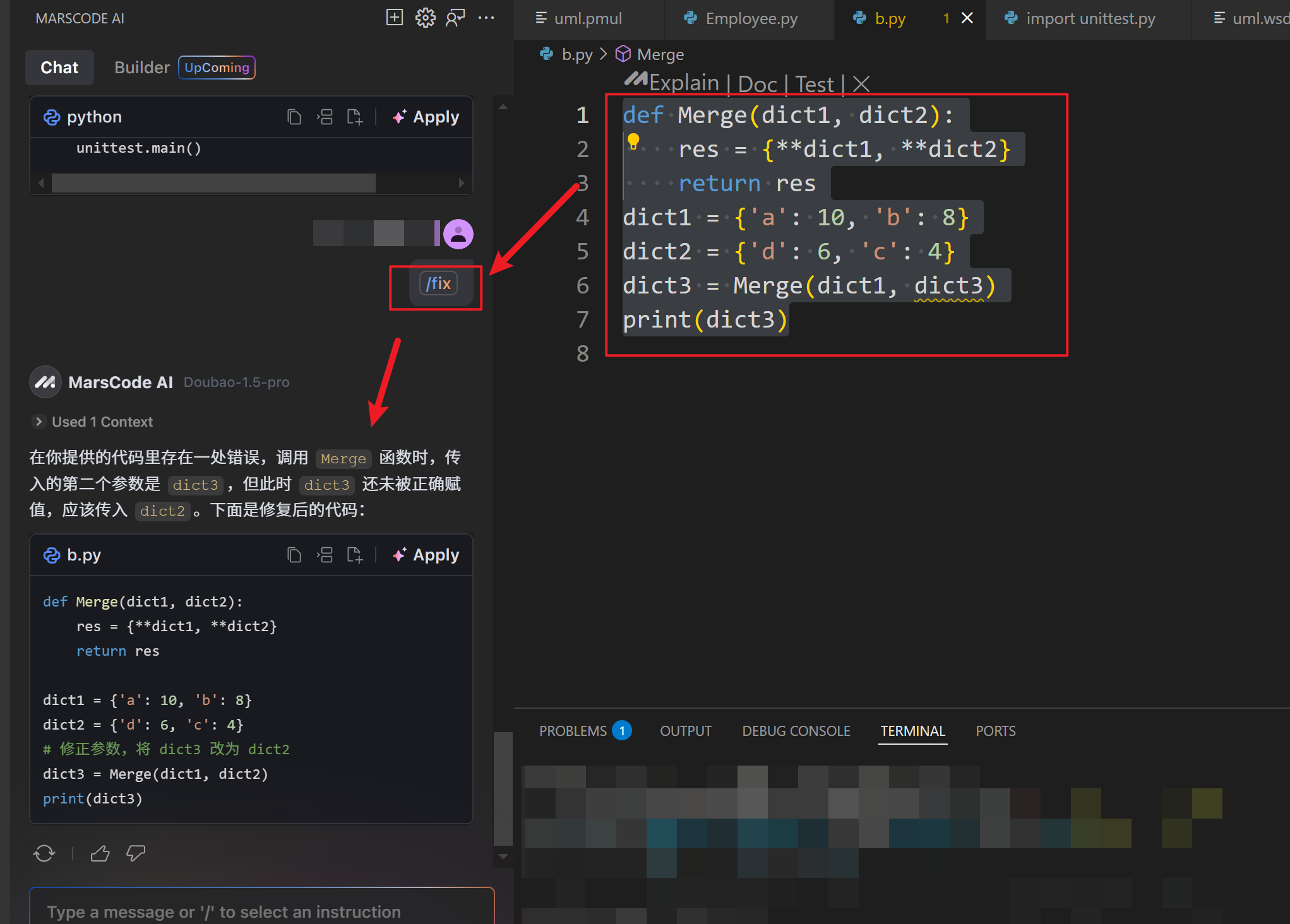This screenshot has width=1290, height=924.
Task: Regenerate the MarsCode AI response
Action: click(44, 853)
